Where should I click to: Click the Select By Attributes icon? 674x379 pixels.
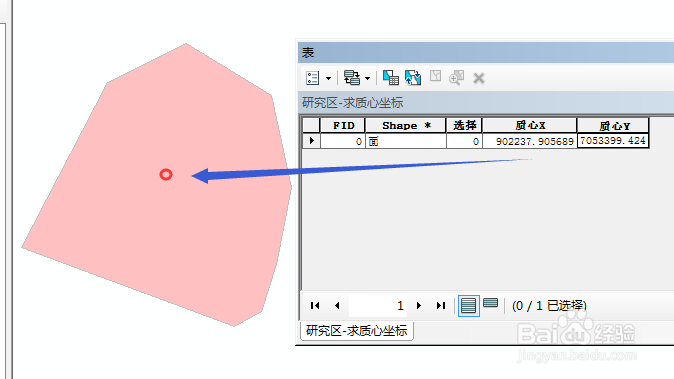click(x=391, y=78)
